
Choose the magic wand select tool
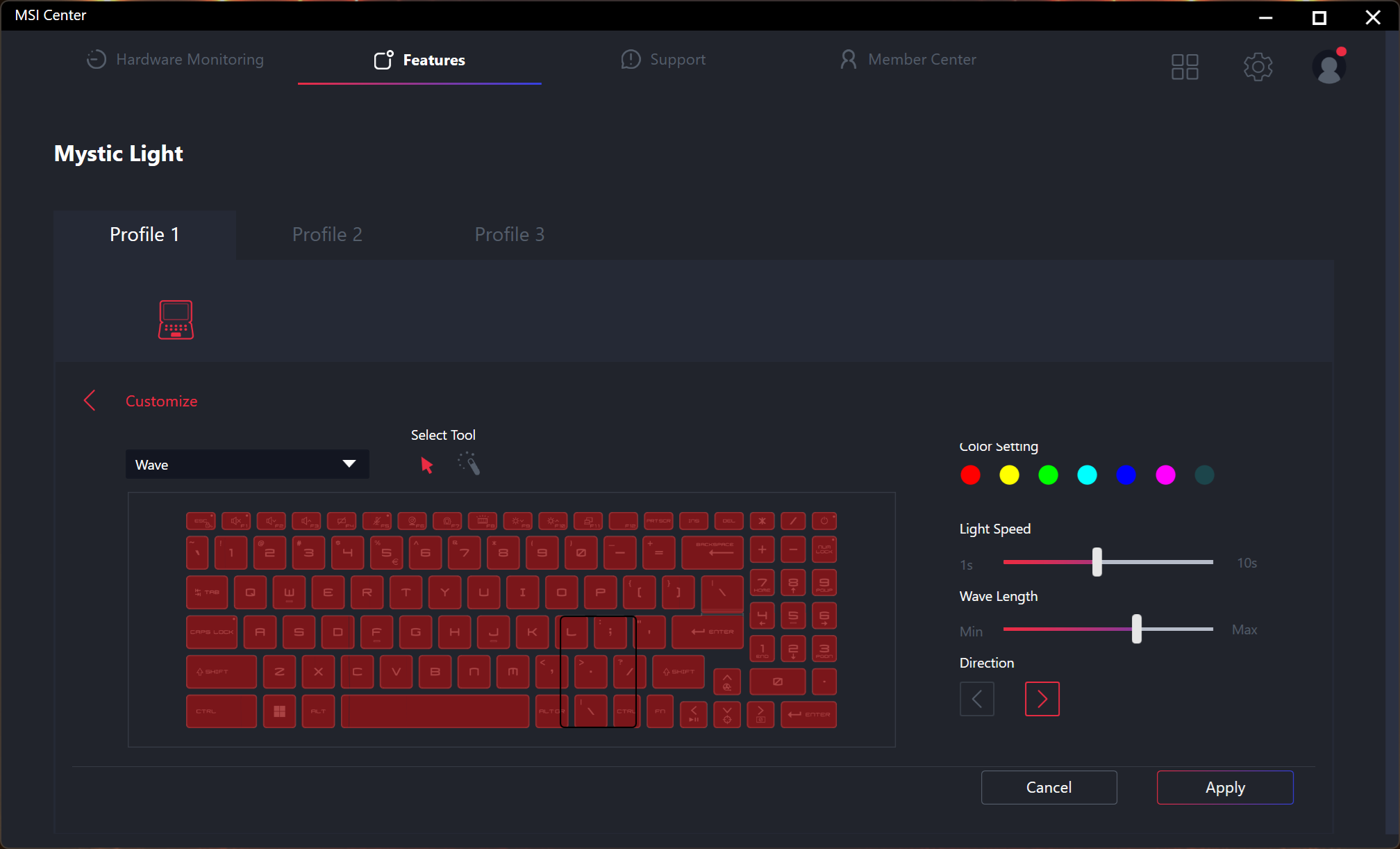(x=469, y=463)
